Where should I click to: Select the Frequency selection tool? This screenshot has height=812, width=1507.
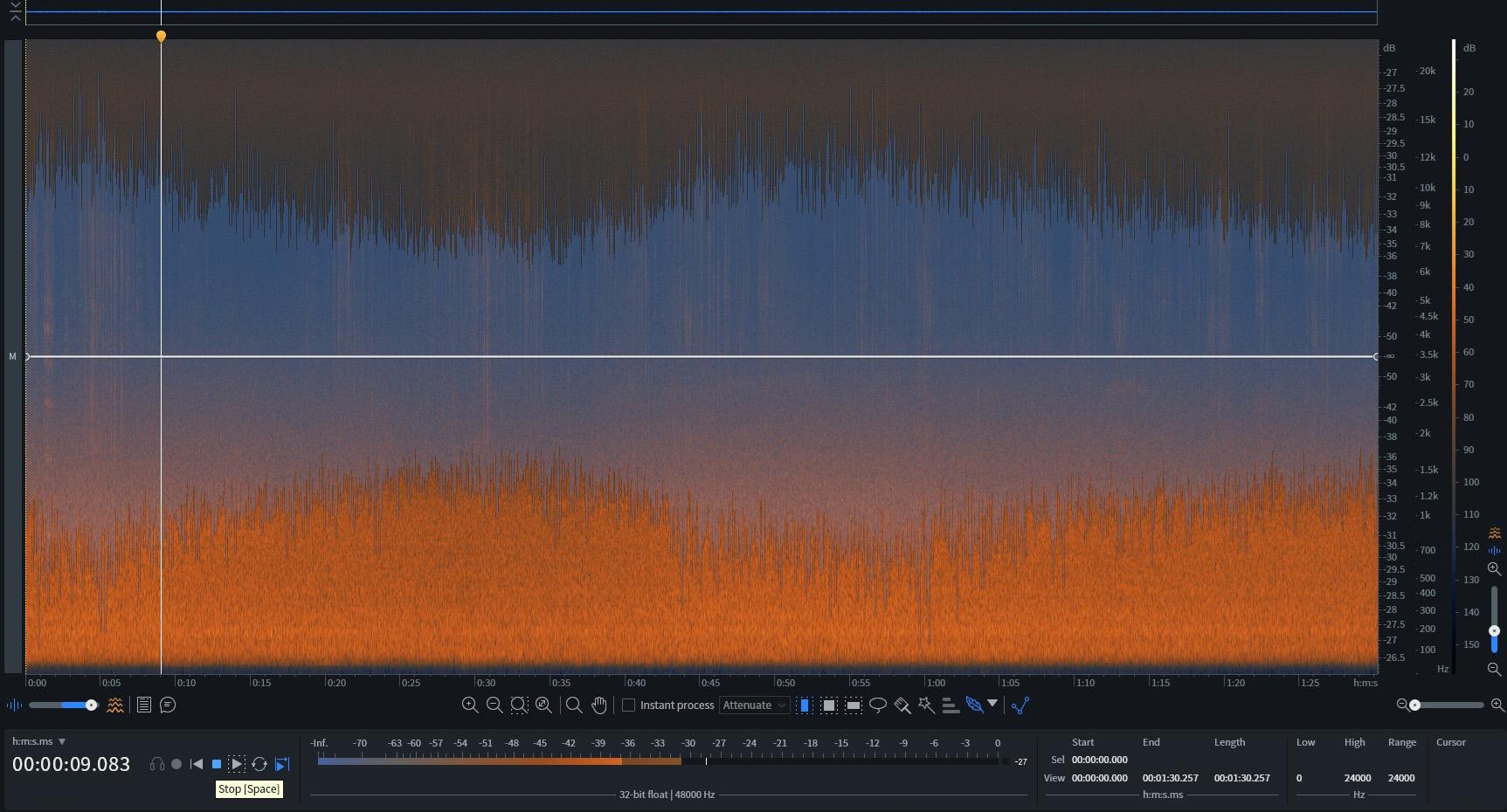point(854,705)
